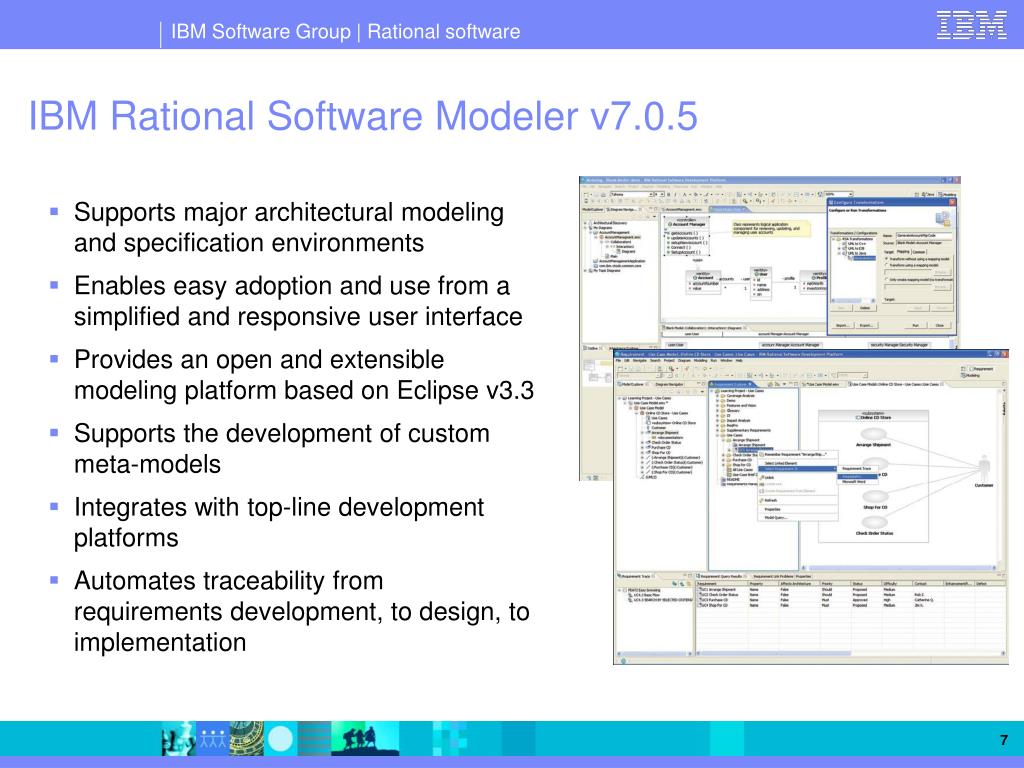Select the Customer actor figure
This screenshot has height=768, width=1024.
tap(984, 468)
